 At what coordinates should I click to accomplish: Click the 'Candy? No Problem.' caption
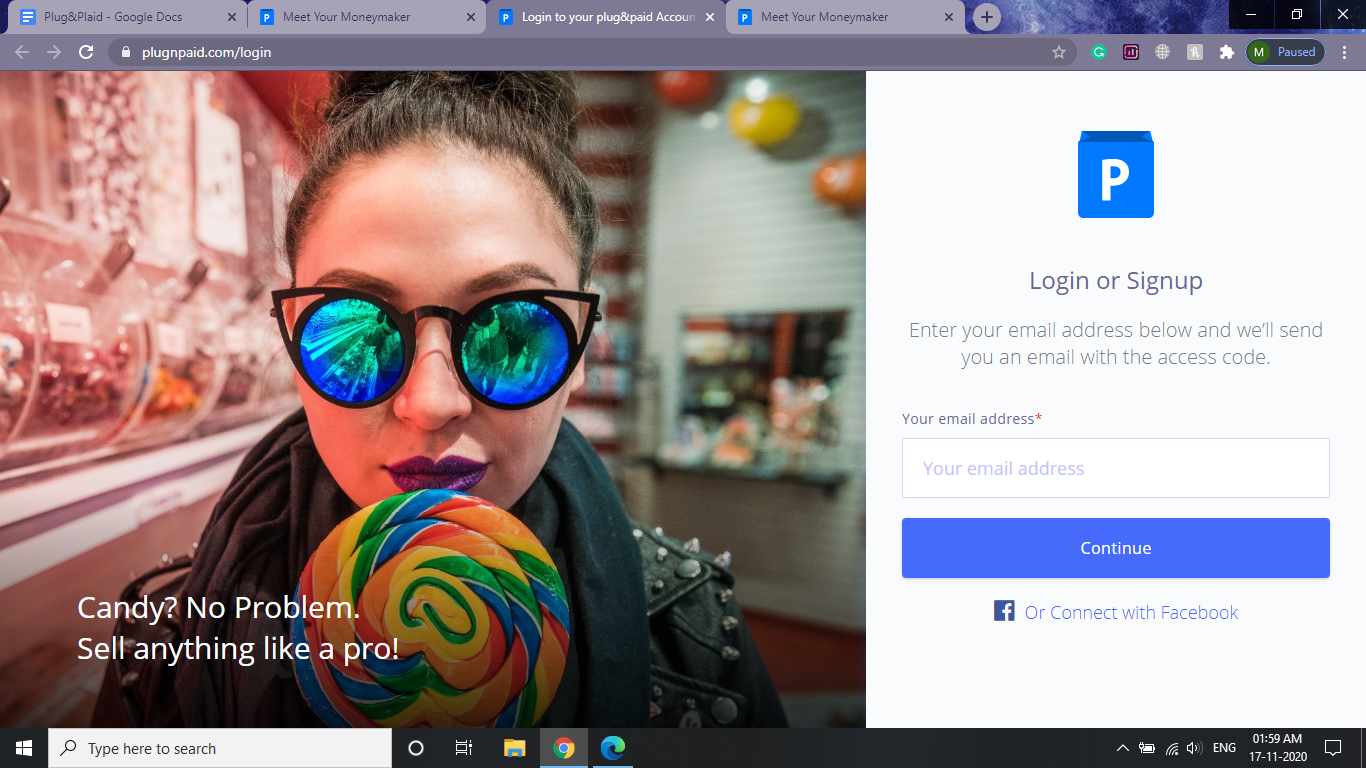pyautogui.click(x=218, y=608)
